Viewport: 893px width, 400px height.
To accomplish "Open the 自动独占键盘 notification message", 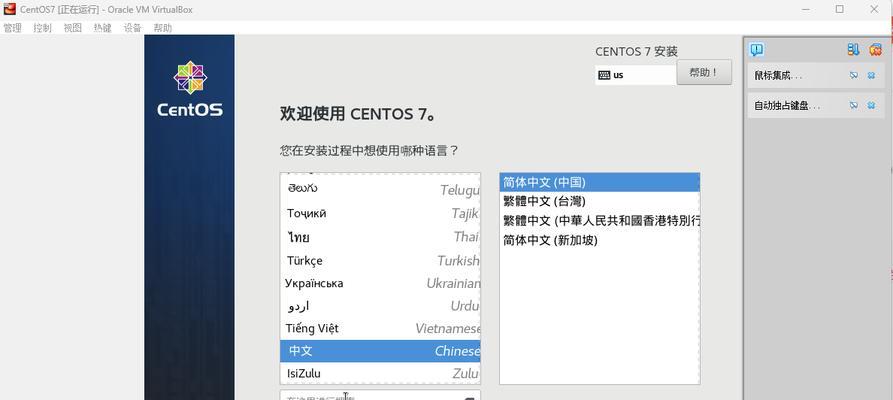I will (787, 105).
